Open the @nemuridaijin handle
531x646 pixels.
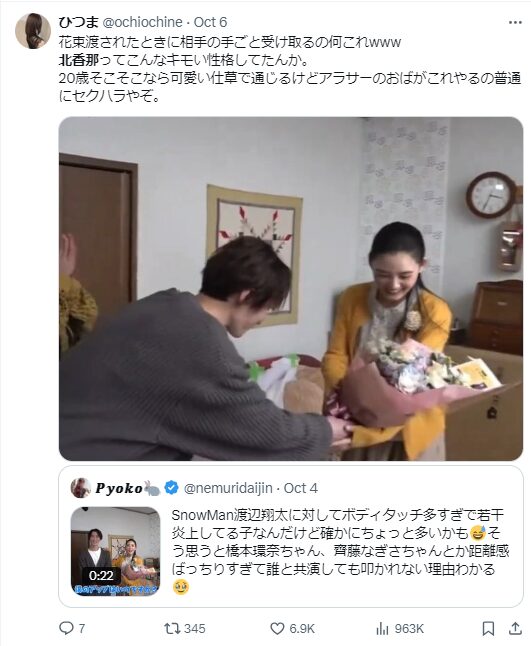tap(228, 488)
